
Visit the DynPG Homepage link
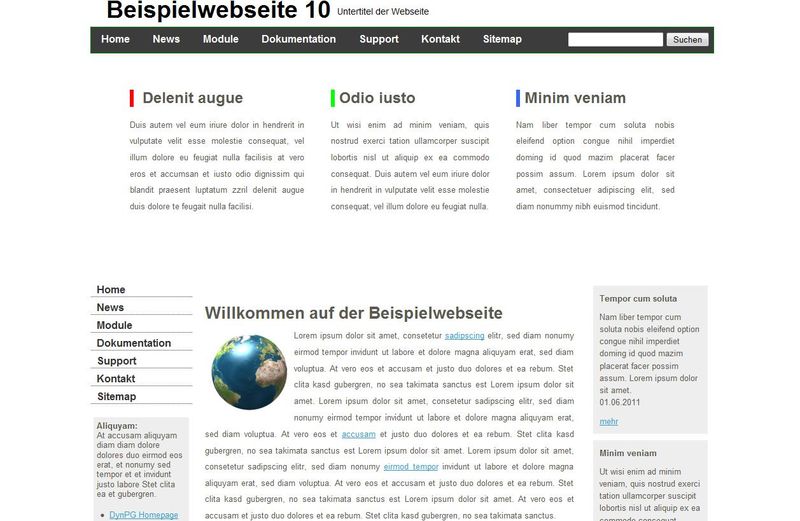[x=144, y=515]
